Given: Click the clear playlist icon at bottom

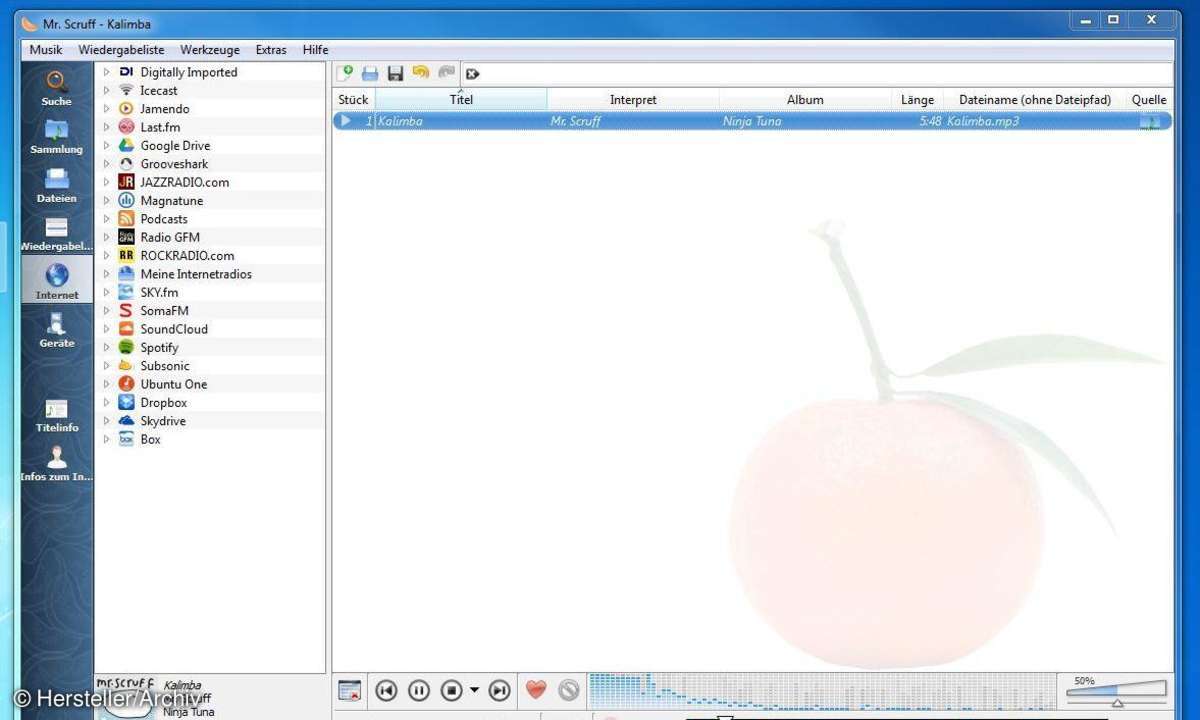Looking at the screenshot, I should click(349, 690).
